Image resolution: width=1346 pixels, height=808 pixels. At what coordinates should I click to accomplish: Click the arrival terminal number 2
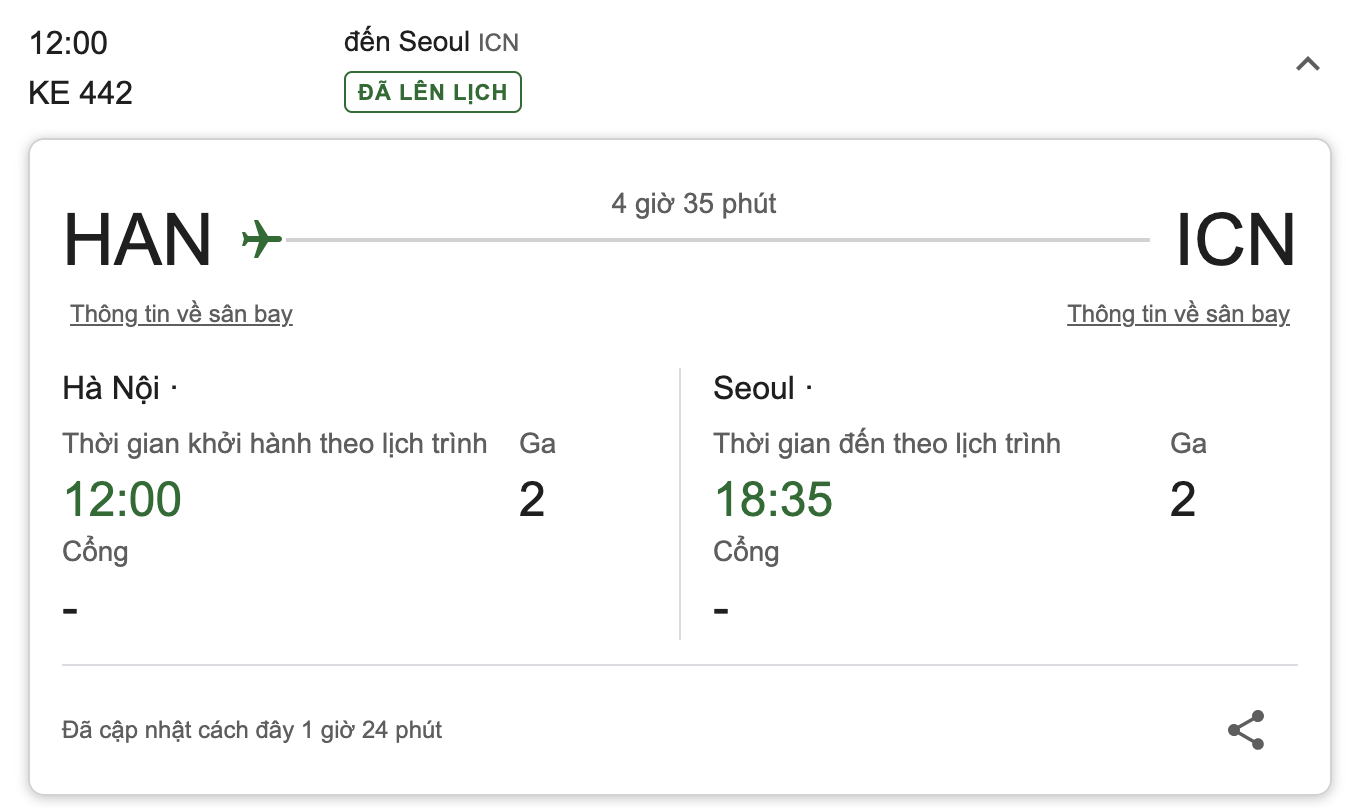click(x=1183, y=499)
